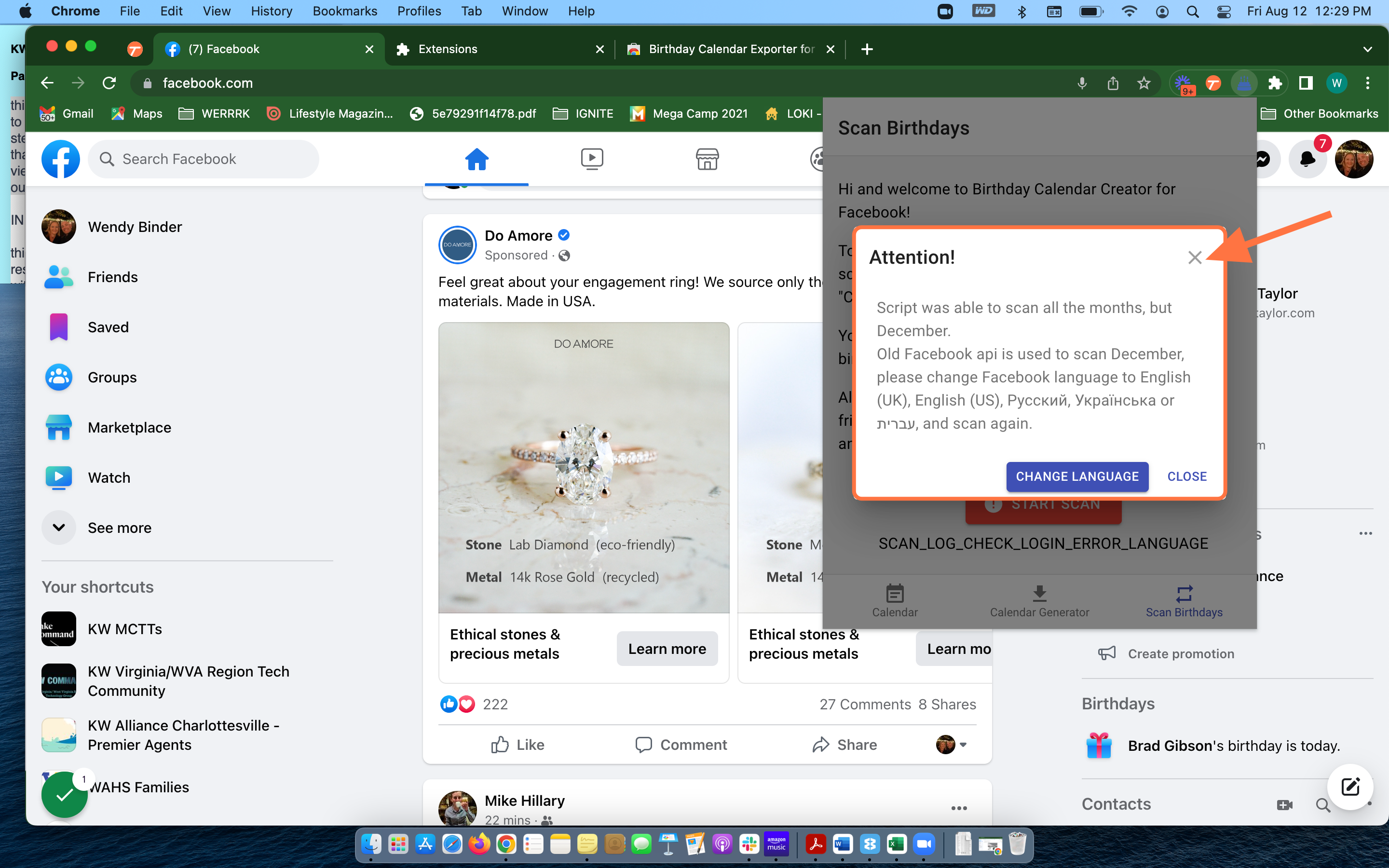The height and width of the screenshot is (868, 1389).
Task: Click the CHANGE LANGUAGE button
Action: (1077, 476)
